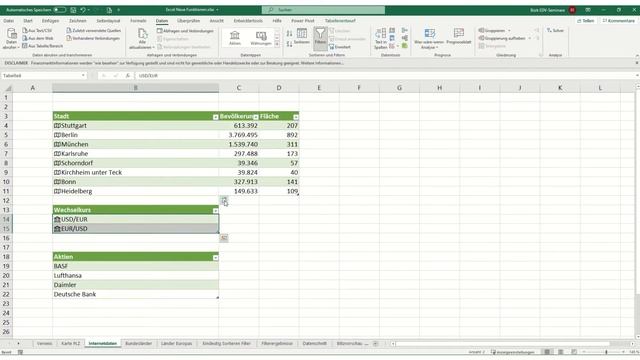
Task: Expand the Datentypen gallery arrow
Action: tap(277, 44)
